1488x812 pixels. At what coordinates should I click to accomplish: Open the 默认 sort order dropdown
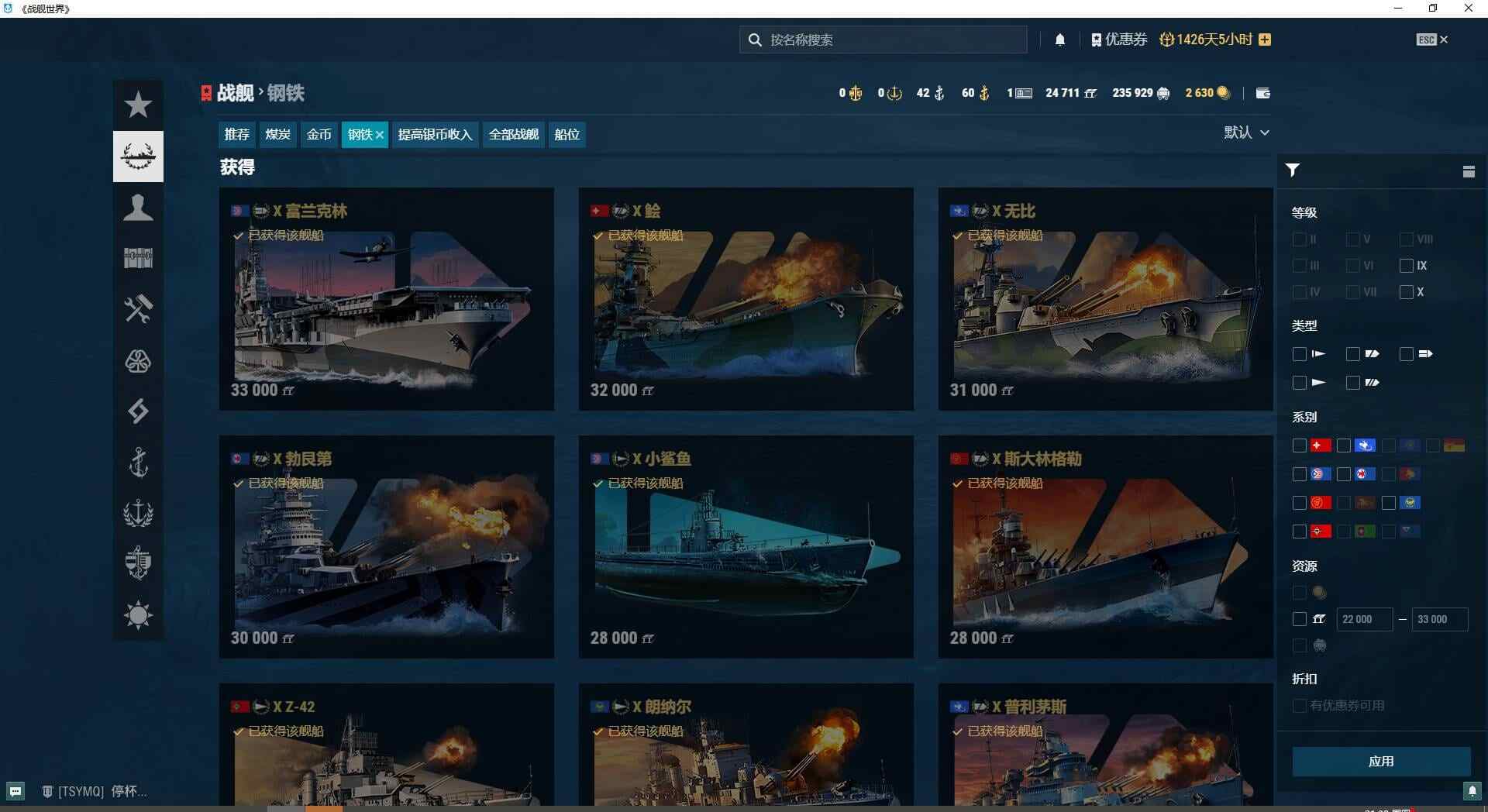pyautogui.click(x=1246, y=132)
